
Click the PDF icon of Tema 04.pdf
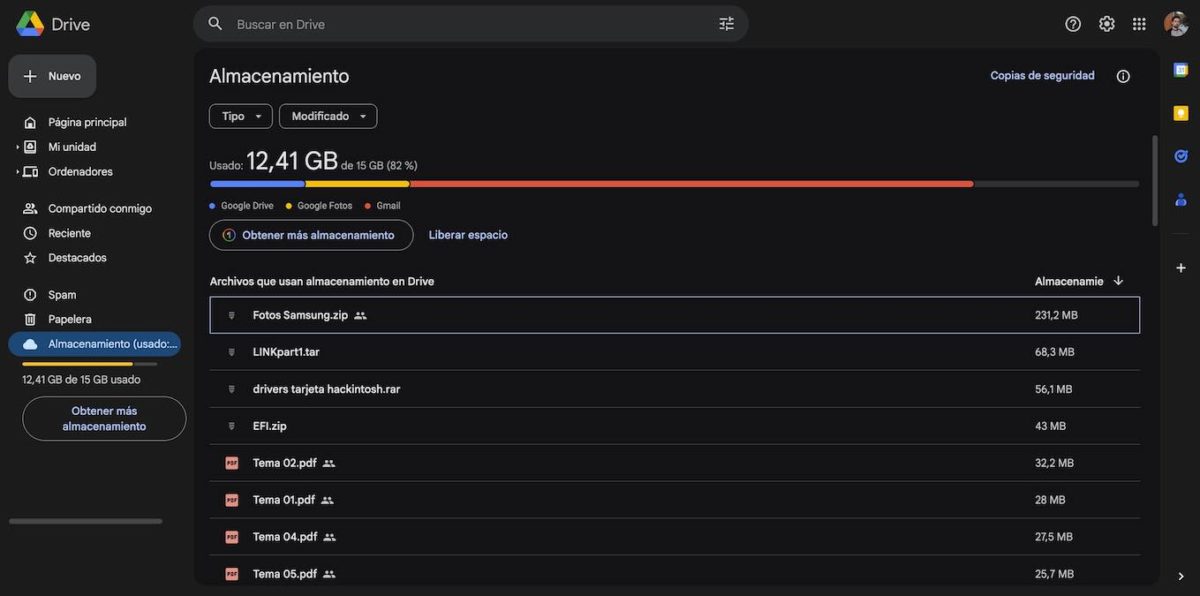point(232,537)
